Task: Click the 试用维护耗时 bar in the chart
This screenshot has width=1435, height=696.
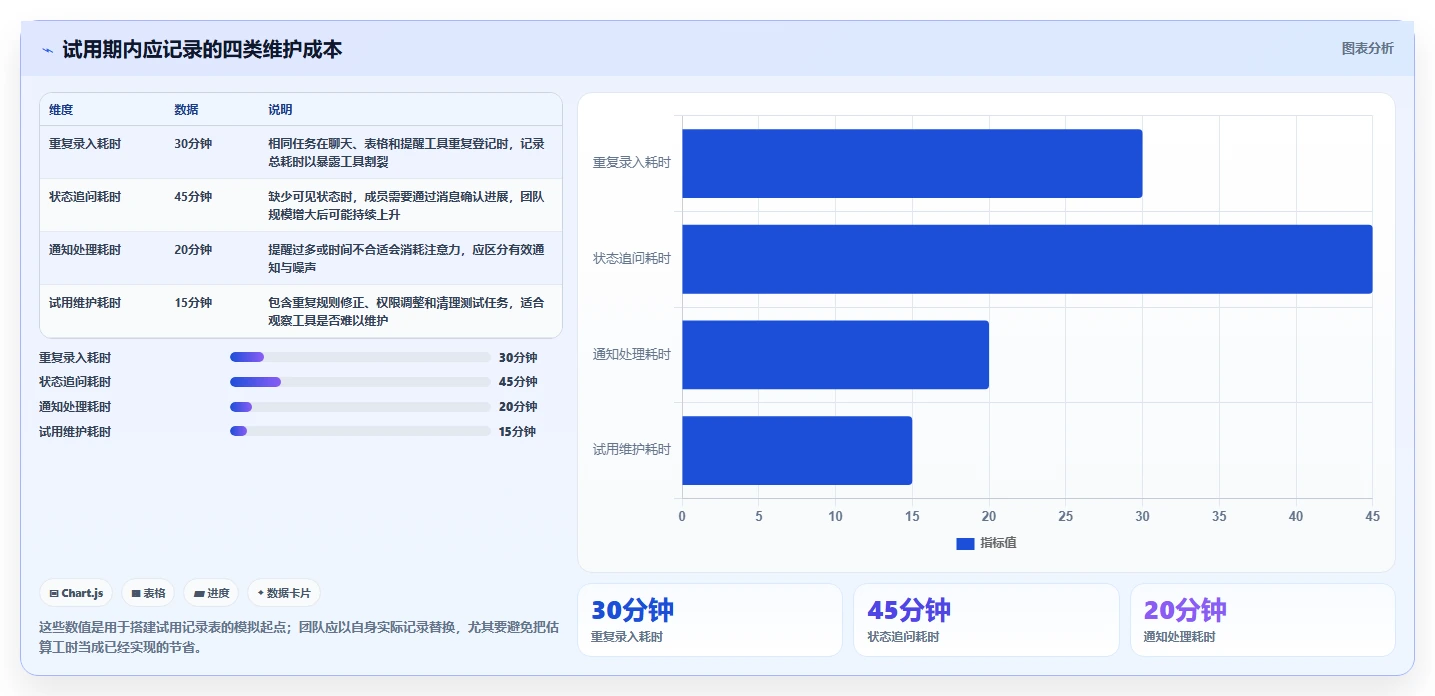Action: coord(797,450)
